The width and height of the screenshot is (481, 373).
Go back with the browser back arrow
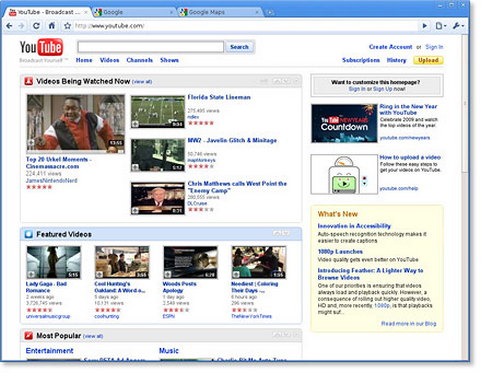click(x=10, y=26)
